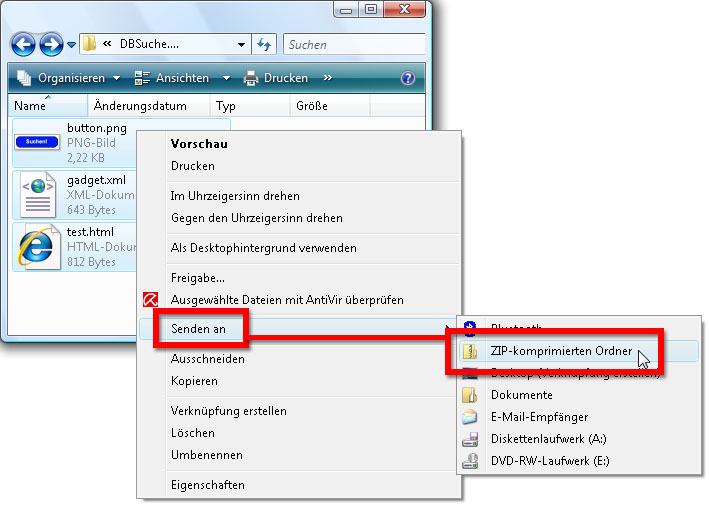Choose Diskettenlaufwerk (A:) drive icon

470,439
